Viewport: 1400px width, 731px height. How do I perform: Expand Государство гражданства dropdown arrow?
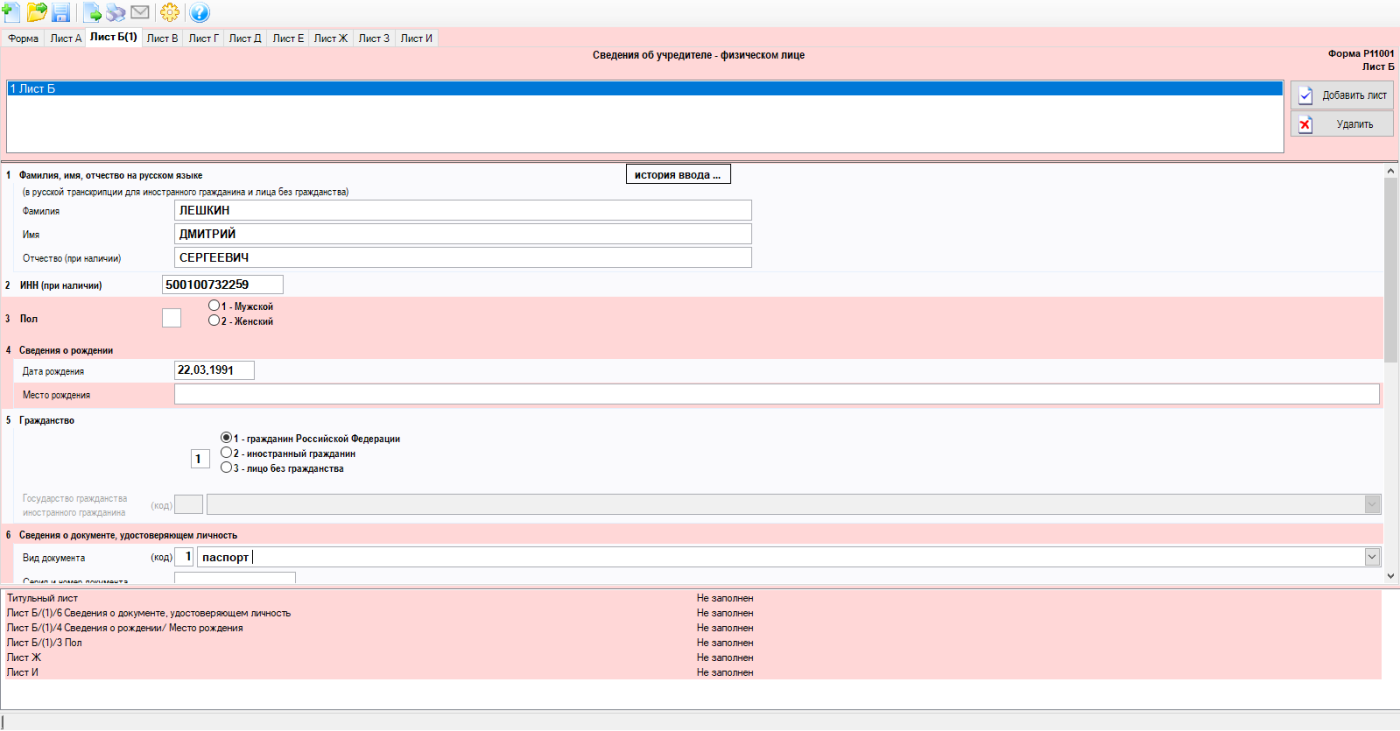(1372, 505)
